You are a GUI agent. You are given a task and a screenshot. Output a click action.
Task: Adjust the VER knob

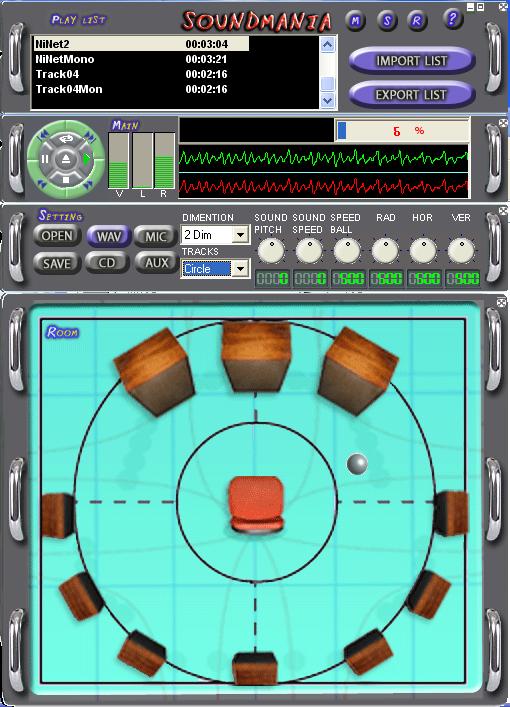(461, 250)
